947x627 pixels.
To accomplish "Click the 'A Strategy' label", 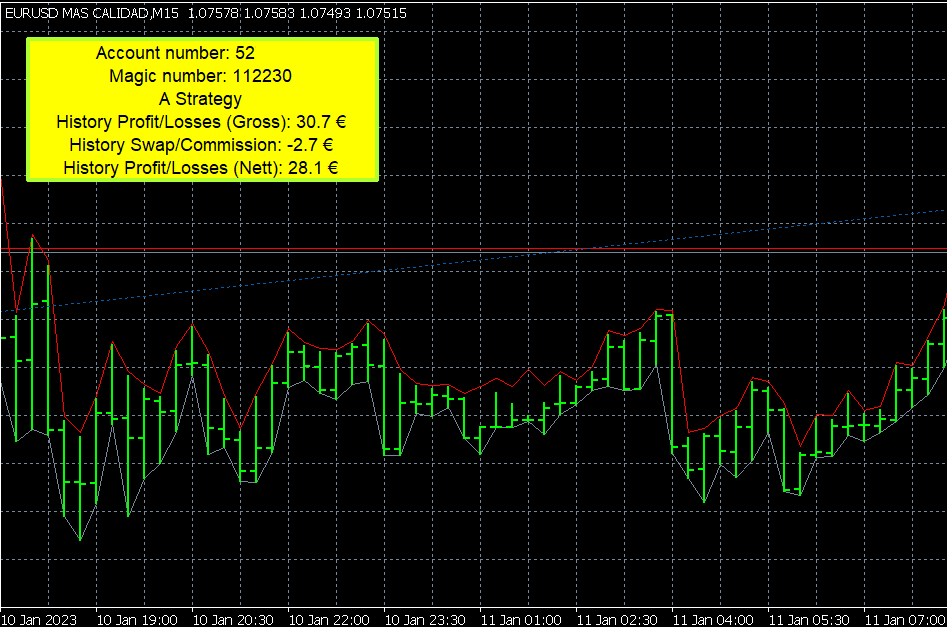I will 201,99.
